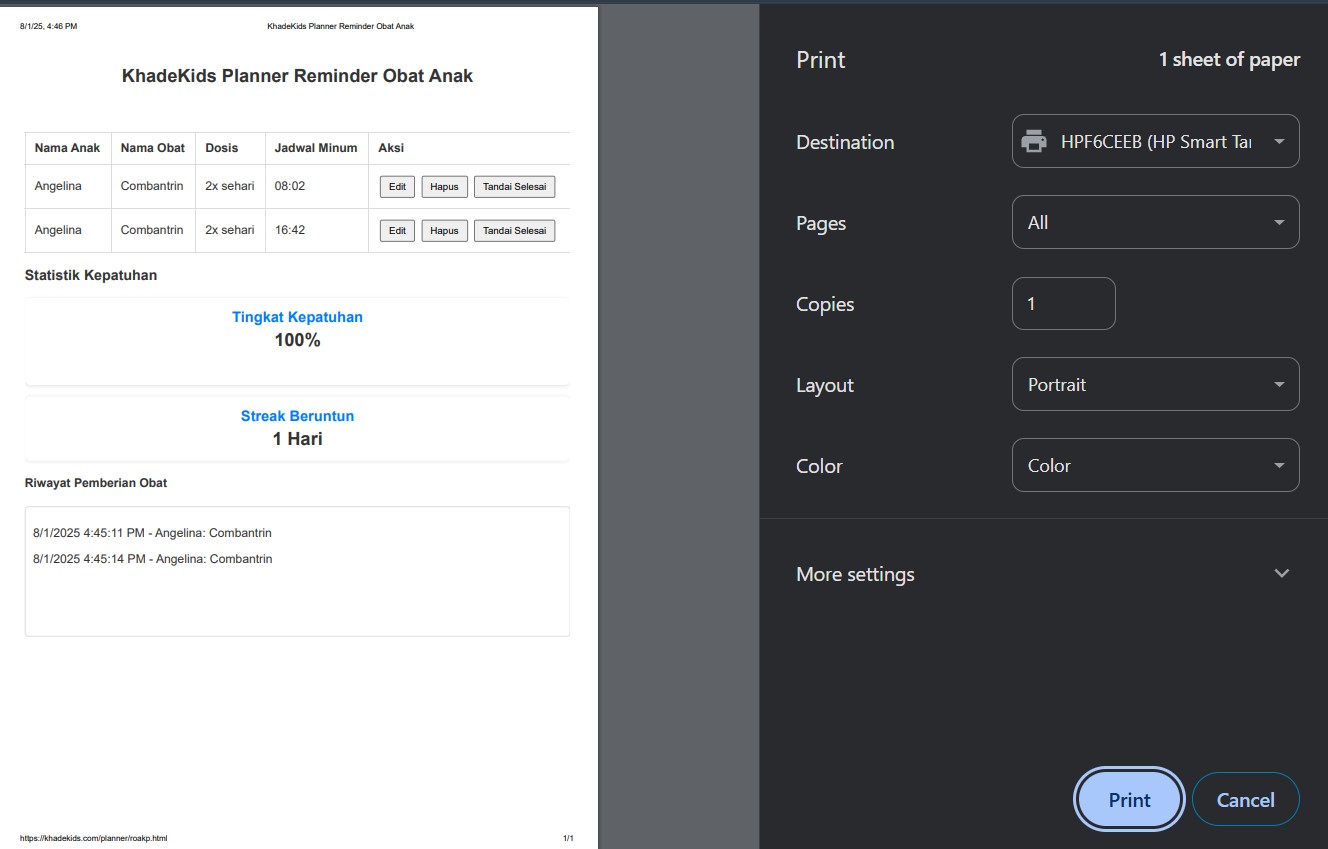
Task: Click Hapus in the 16:42 row
Action: (x=444, y=231)
